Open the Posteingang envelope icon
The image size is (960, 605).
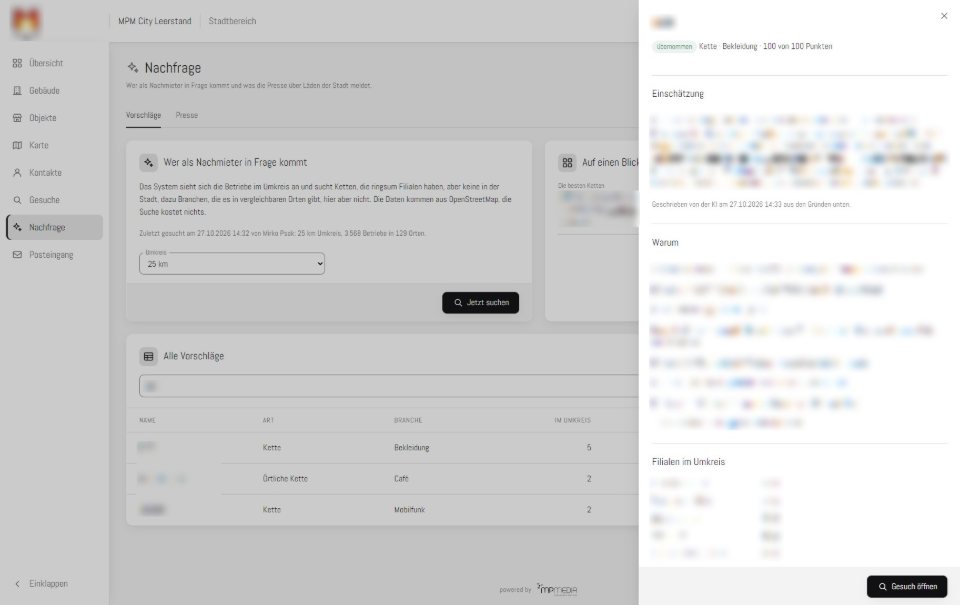tap(17, 255)
